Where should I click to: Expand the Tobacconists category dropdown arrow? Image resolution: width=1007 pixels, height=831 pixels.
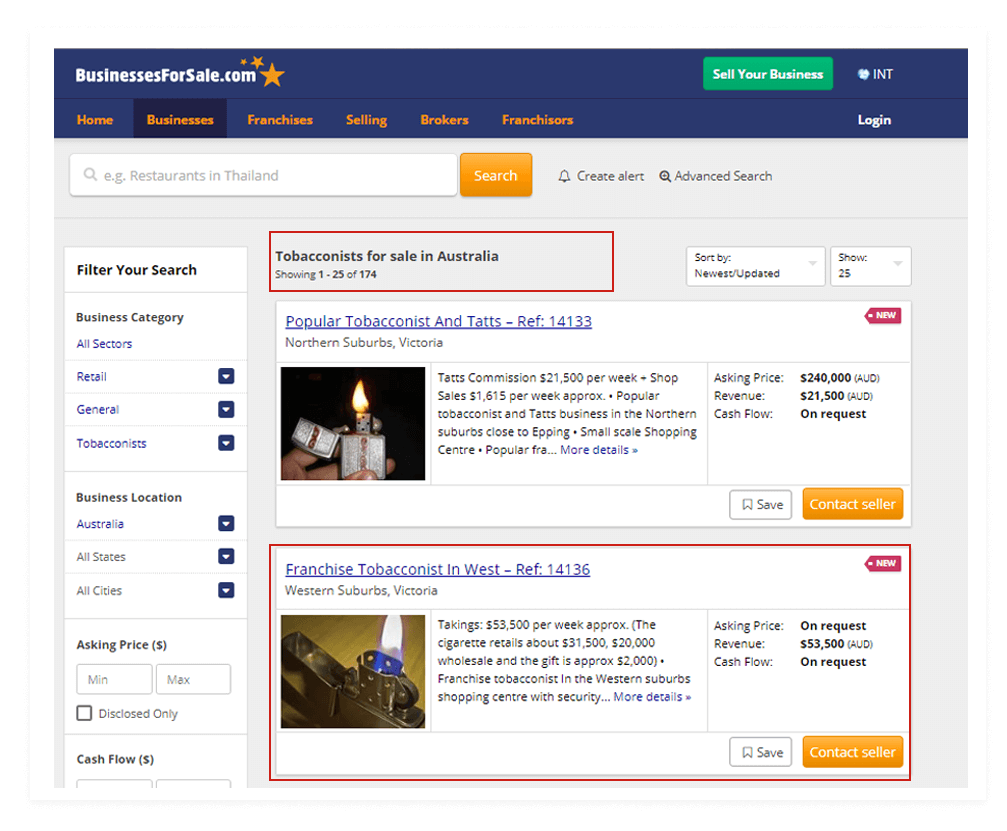click(x=226, y=443)
